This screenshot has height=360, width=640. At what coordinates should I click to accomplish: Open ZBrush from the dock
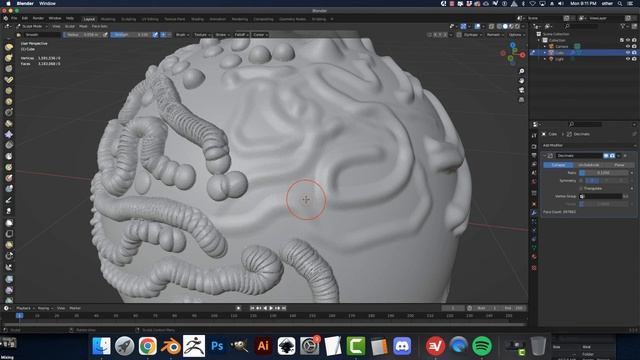194,346
